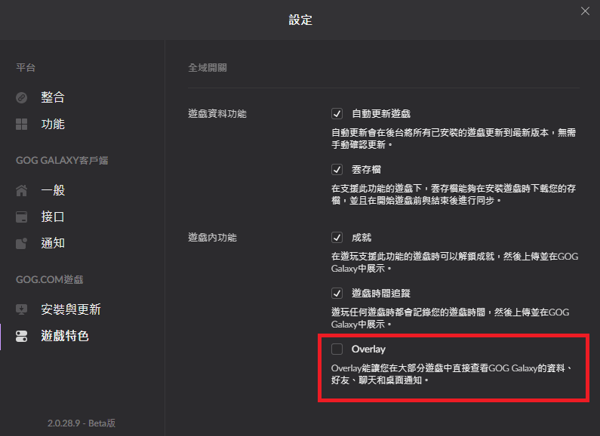Click the 接口 (Interface) window icon
Viewport: 600px width, 436px height.
[22, 216]
